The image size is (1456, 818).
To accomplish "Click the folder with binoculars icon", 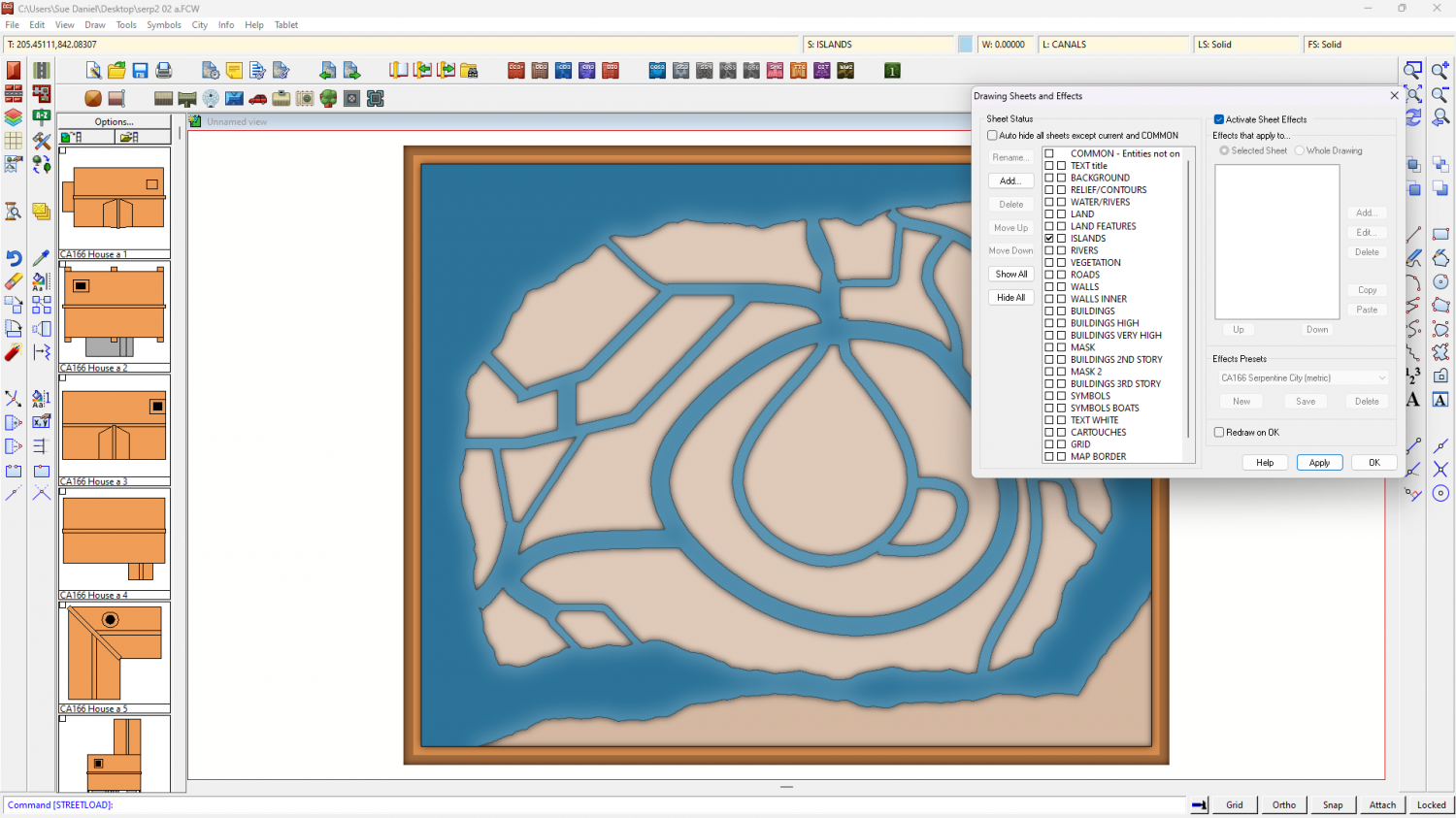I will point(469,70).
